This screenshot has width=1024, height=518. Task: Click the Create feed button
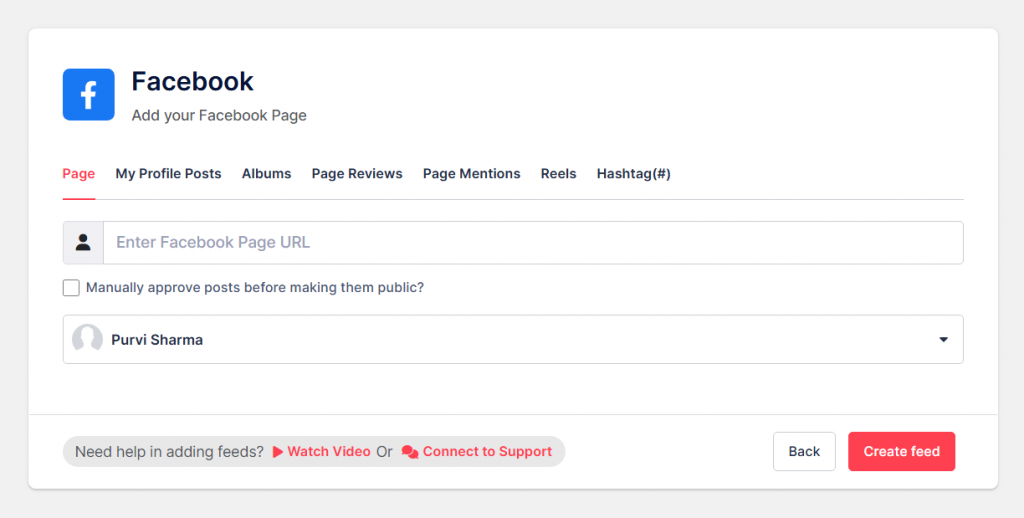tap(901, 452)
